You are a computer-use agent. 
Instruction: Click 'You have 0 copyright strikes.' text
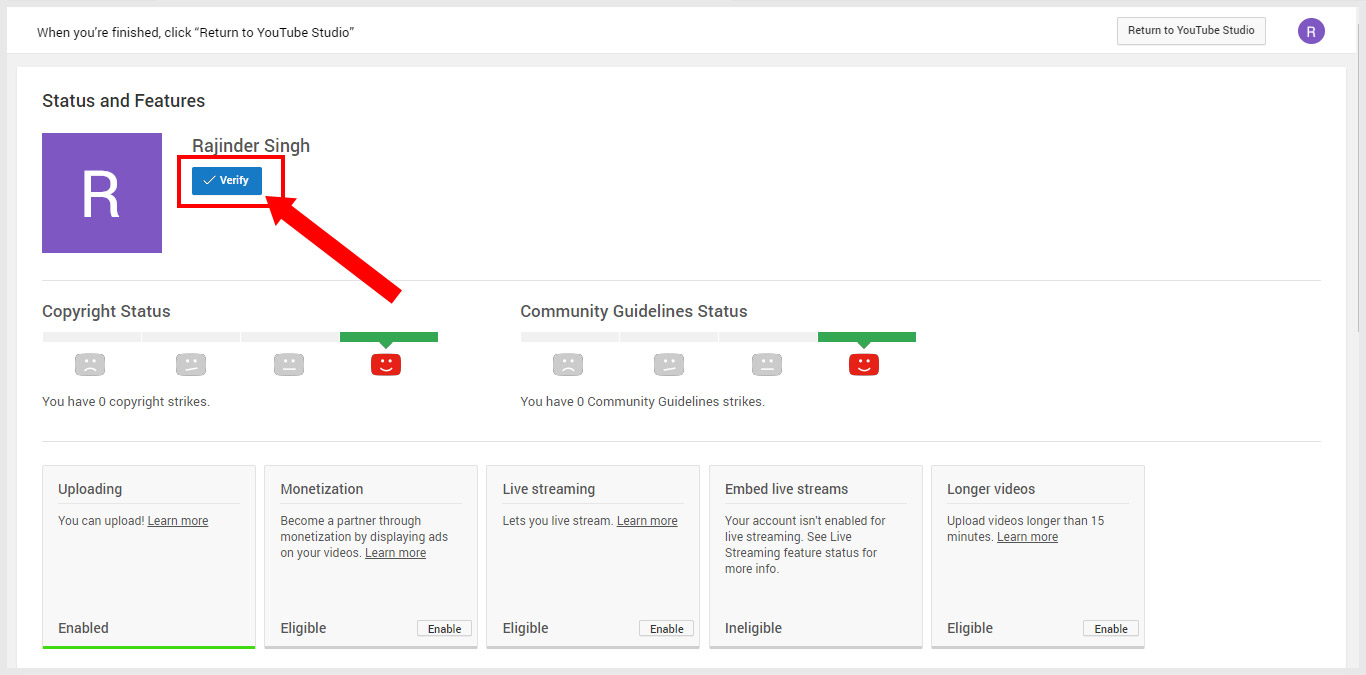click(126, 402)
